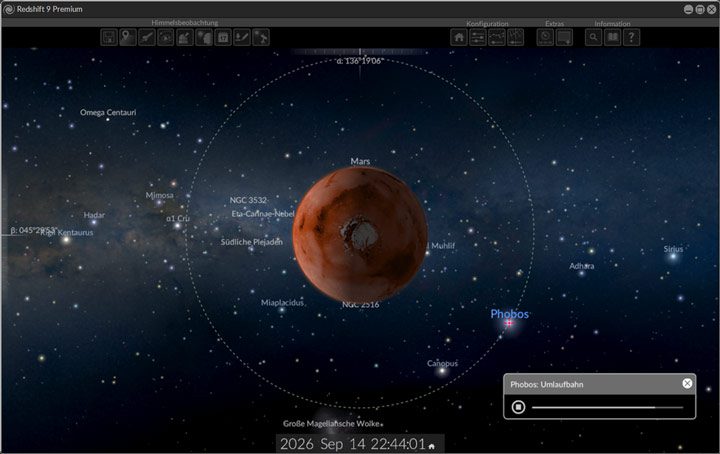Click the location pin icon in the toolbar

pos(128,37)
